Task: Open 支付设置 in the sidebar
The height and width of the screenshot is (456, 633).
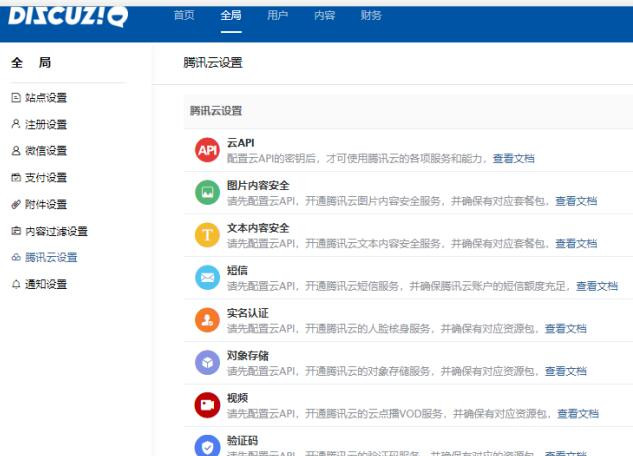Action: point(45,178)
